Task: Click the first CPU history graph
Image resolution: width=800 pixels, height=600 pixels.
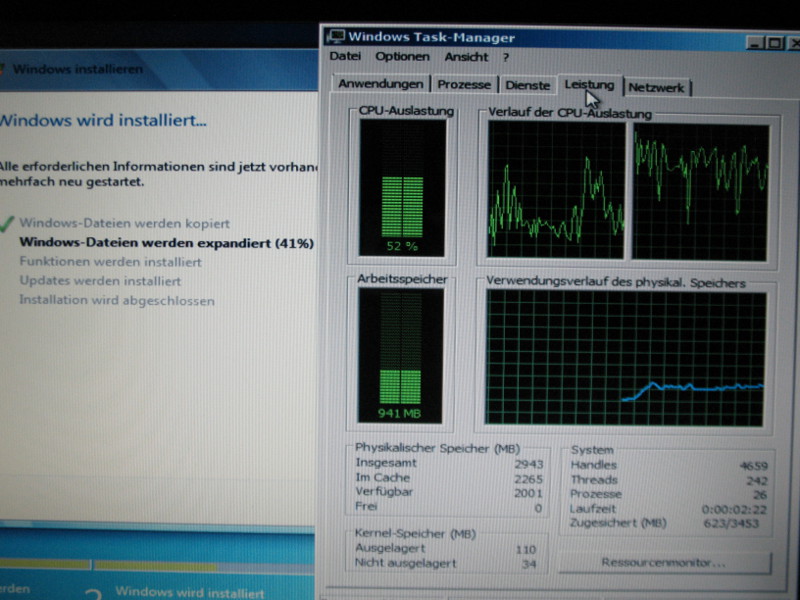Action: point(556,190)
